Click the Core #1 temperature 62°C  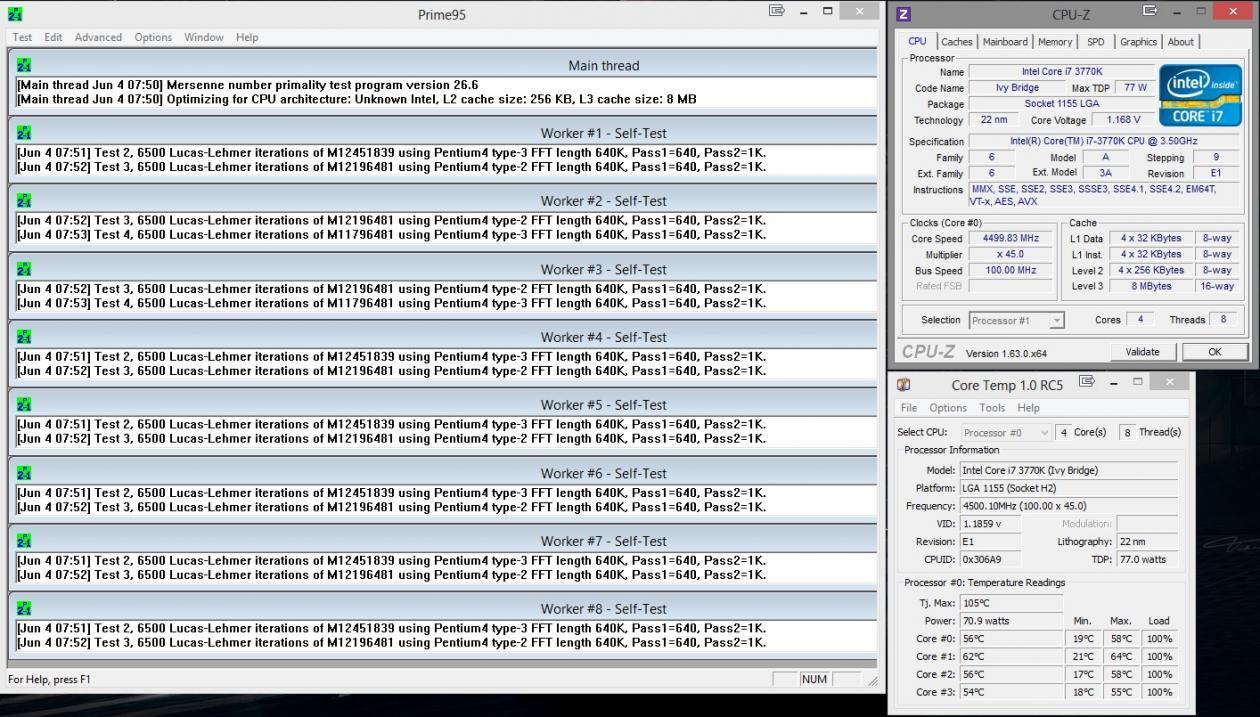1011,657
